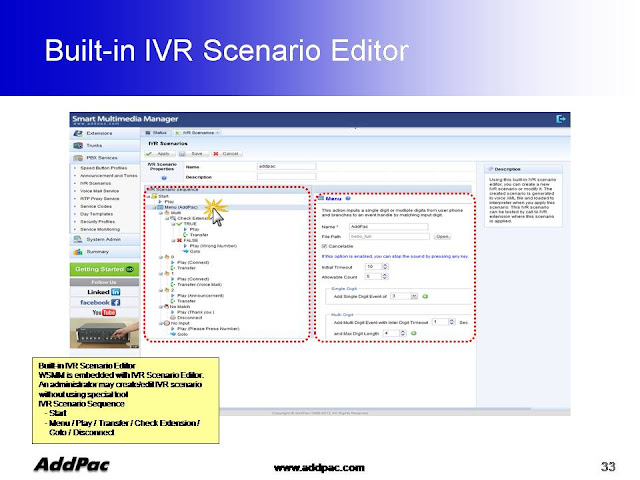Select the Transfer (Voice Mail) node
Screen dimensions: 640x480
coord(196,284)
